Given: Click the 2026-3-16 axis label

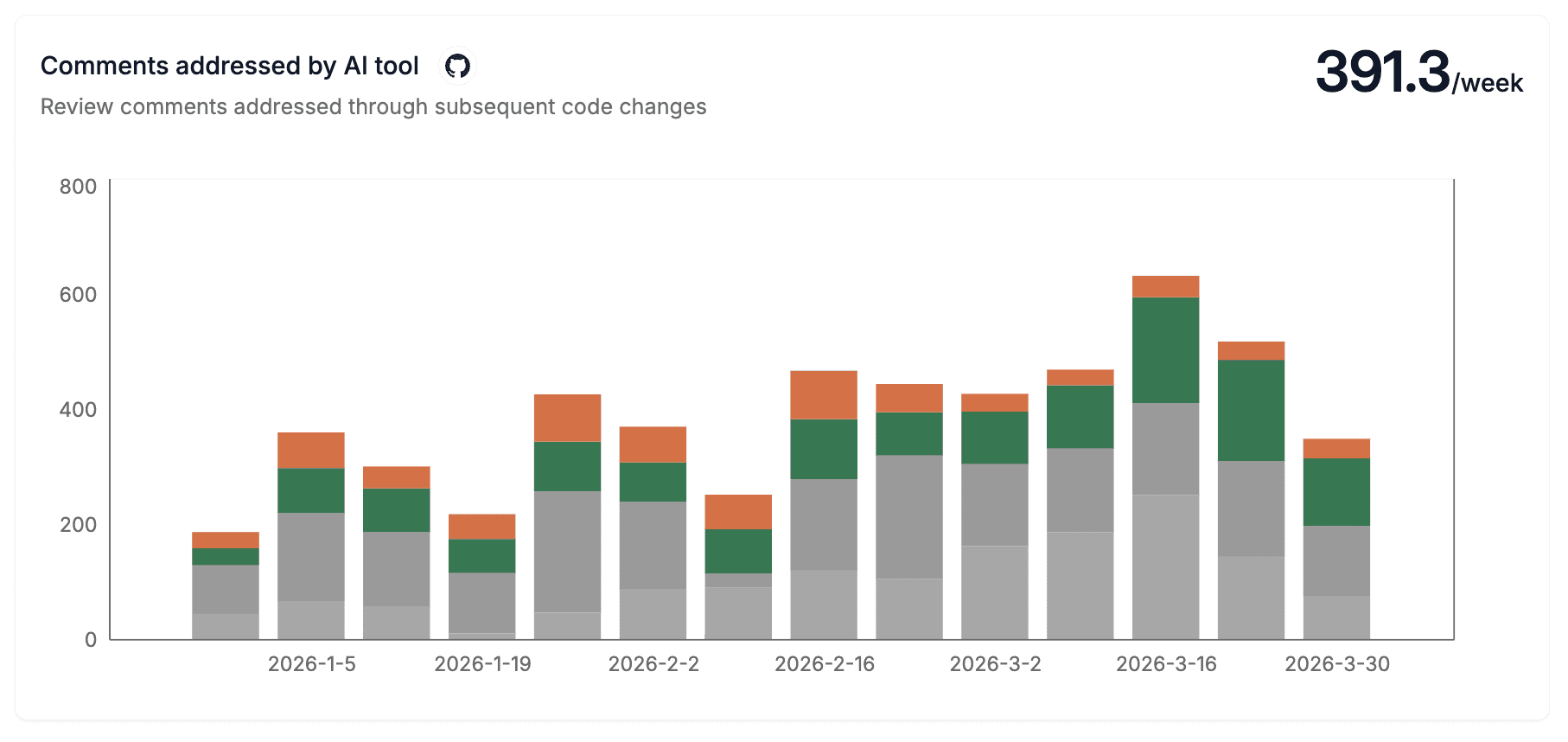Looking at the screenshot, I should click(x=1166, y=663).
